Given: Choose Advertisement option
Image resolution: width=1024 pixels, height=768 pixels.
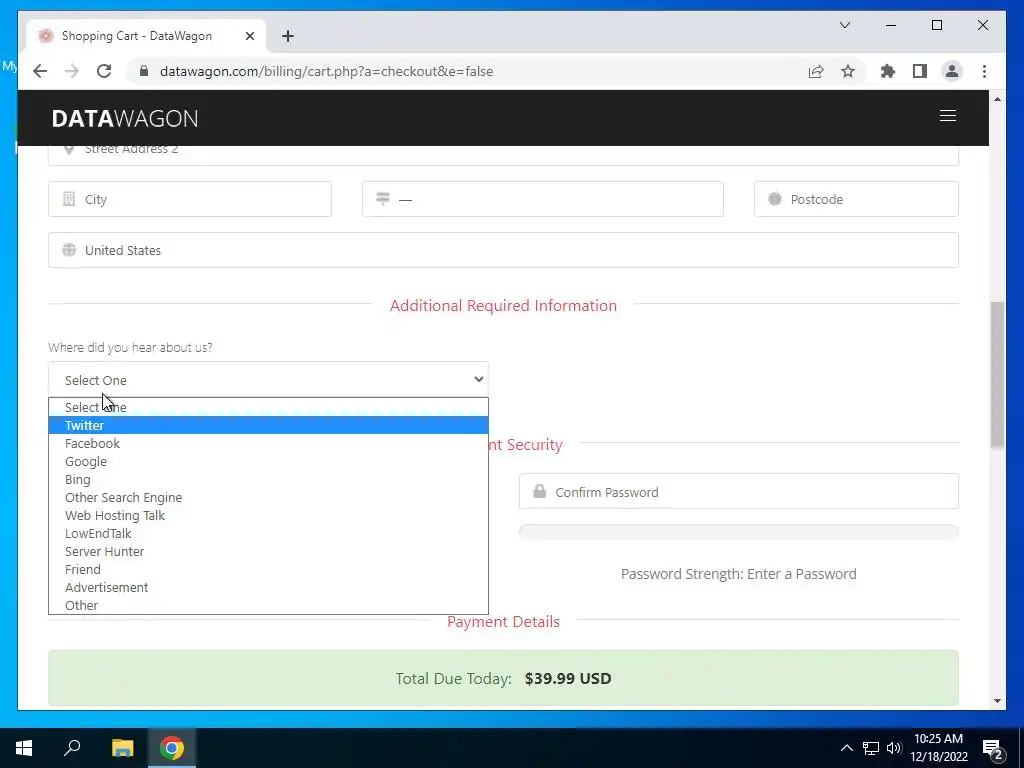Looking at the screenshot, I should 268,587.
